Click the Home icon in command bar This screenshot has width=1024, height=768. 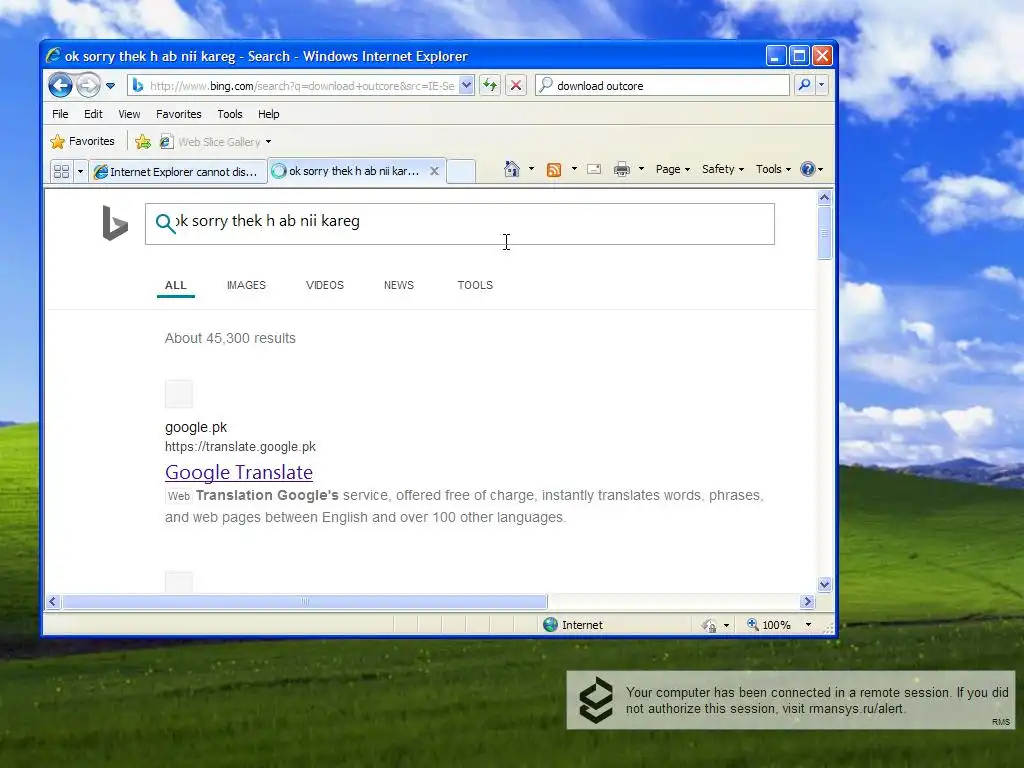coord(511,169)
